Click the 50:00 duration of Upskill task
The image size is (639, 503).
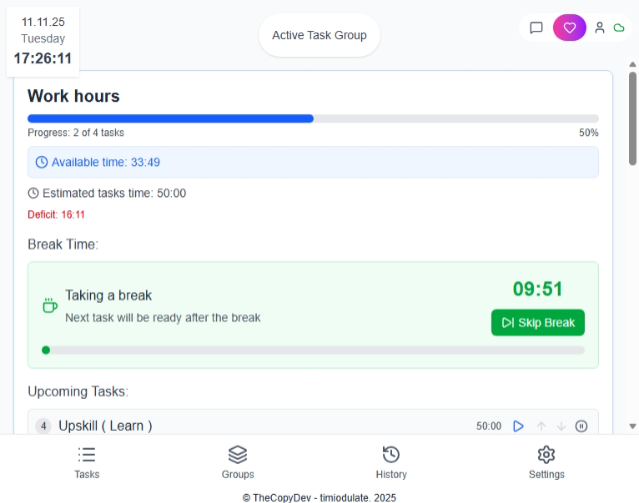pos(489,426)
